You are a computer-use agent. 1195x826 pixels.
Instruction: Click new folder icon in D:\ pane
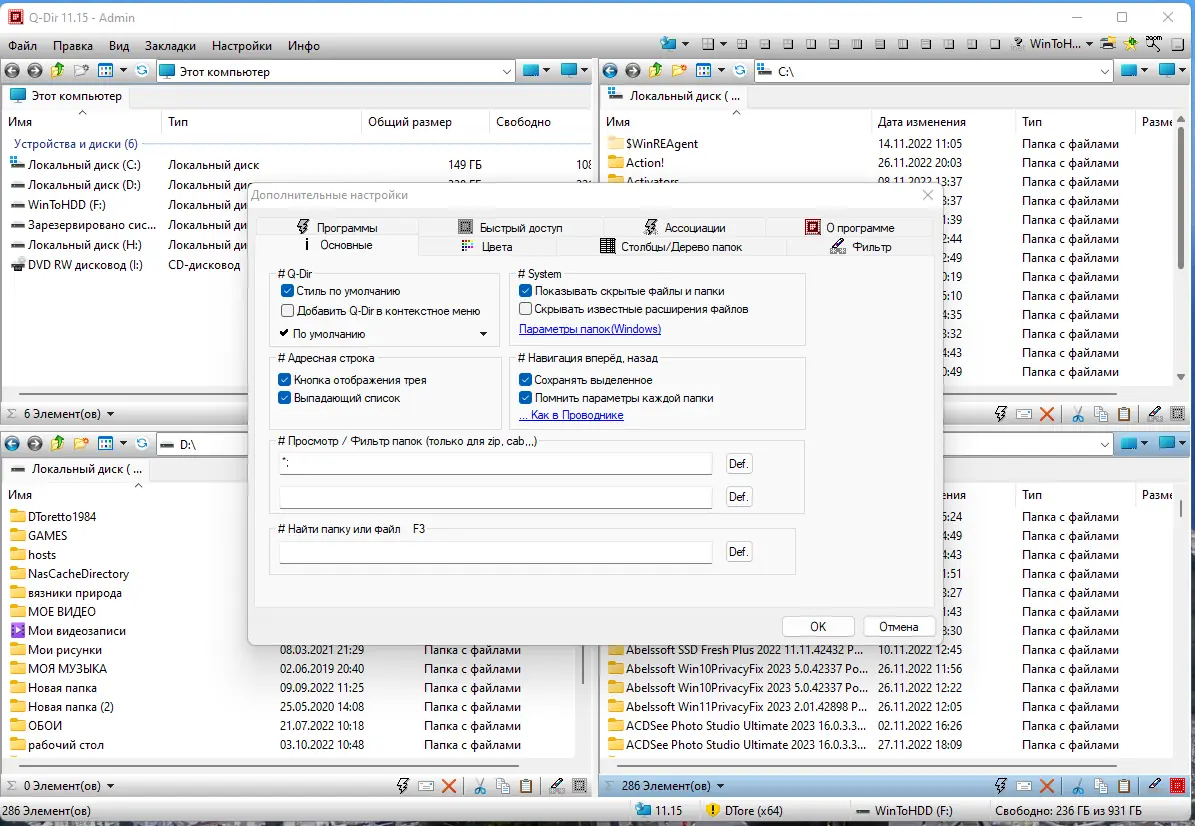tap(81, 443)
